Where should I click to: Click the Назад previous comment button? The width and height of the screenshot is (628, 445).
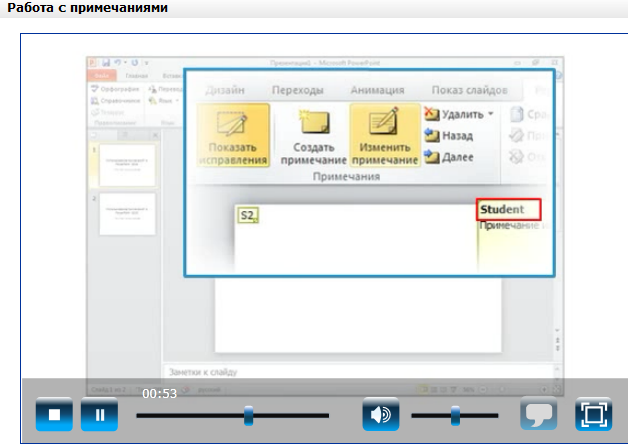[449, 136]
